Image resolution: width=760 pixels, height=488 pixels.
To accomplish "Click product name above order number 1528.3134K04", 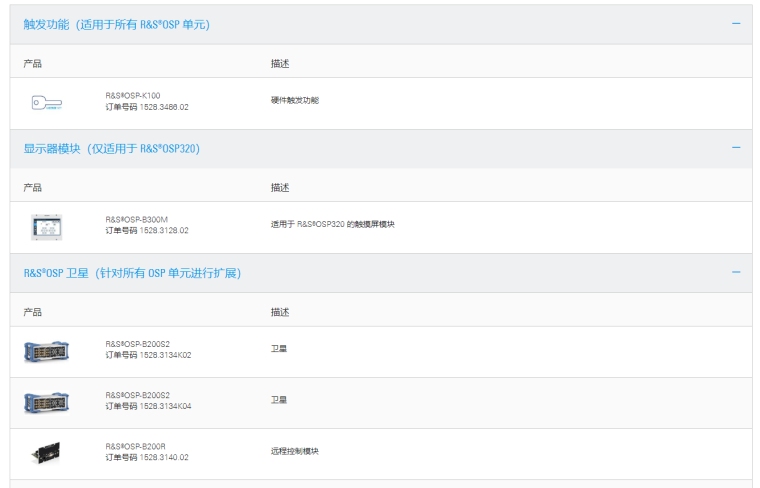I will (x=138, y=395).
